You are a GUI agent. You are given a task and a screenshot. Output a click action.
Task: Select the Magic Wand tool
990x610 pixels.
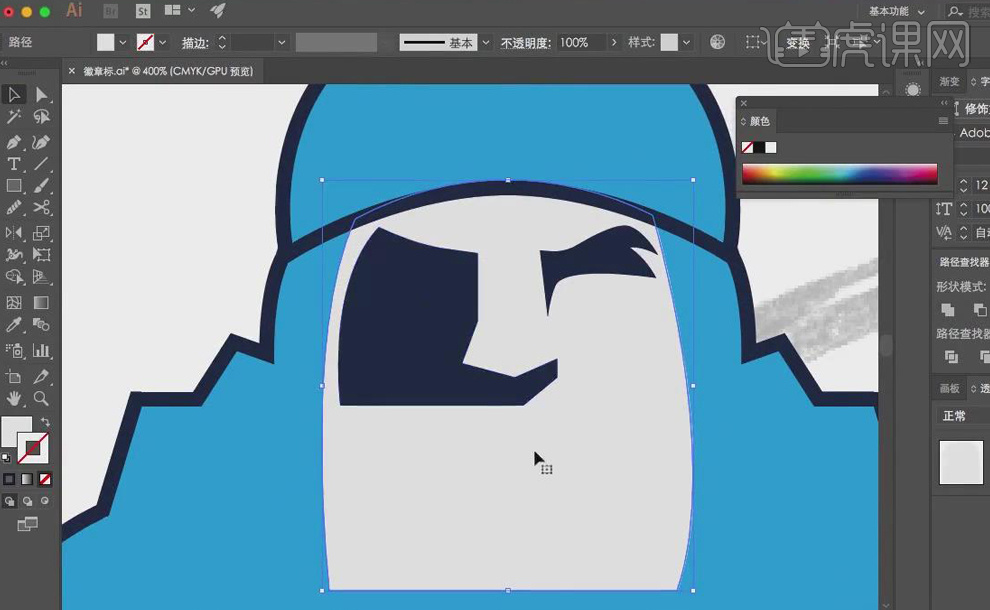(14, 117)
